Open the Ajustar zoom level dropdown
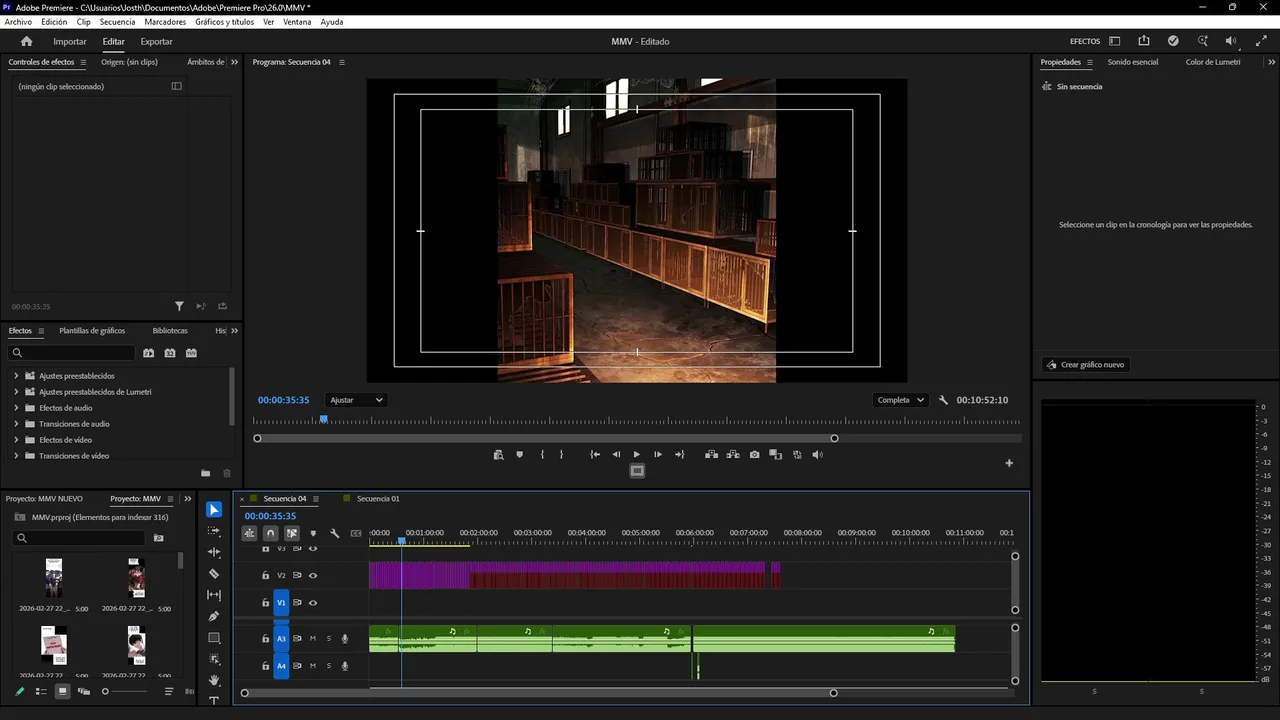The image size is (1280, 720). (356, 400)
